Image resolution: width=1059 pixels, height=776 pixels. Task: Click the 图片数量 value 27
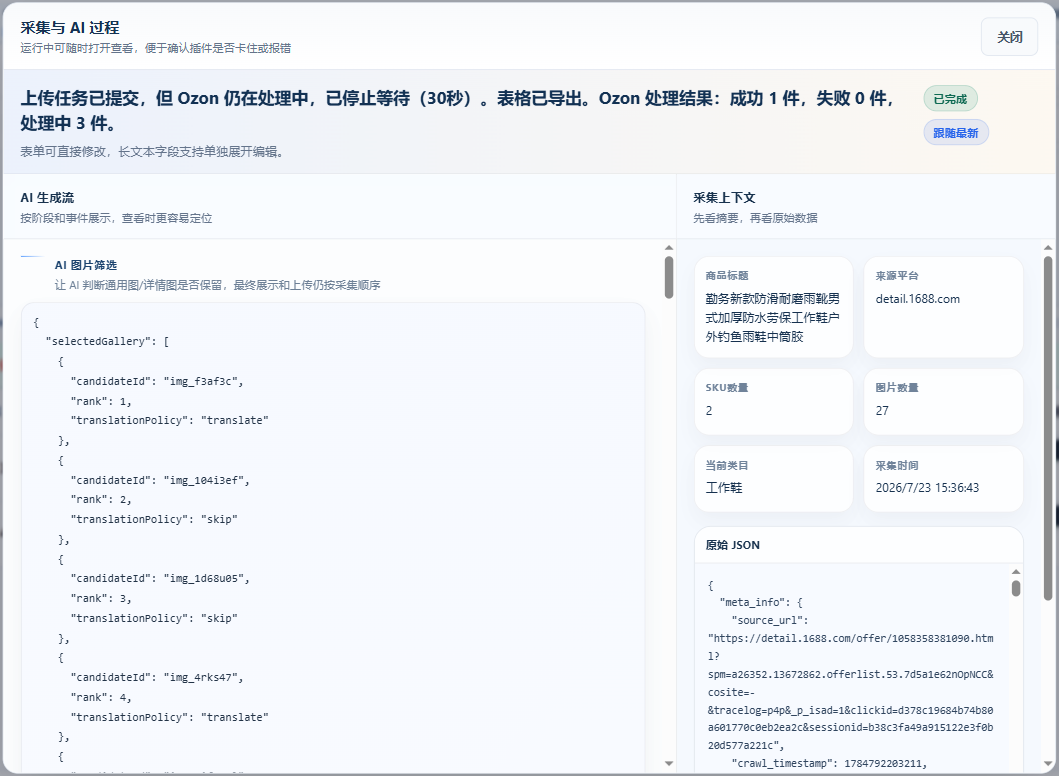(882, 411)
